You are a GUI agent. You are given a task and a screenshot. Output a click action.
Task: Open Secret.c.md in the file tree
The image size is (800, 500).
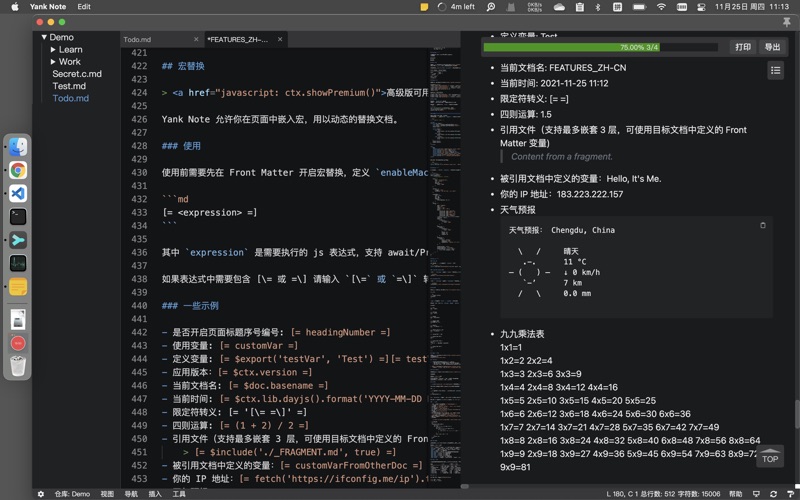click(77, 74)
